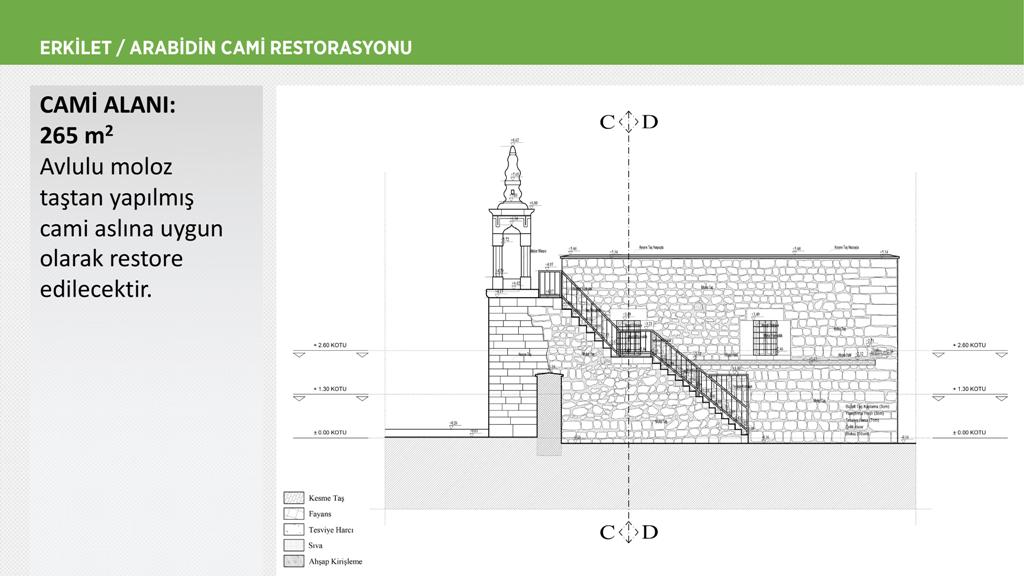Click the bottom C-D section marker arrow
1024x576 pixels.
point(628,532)
